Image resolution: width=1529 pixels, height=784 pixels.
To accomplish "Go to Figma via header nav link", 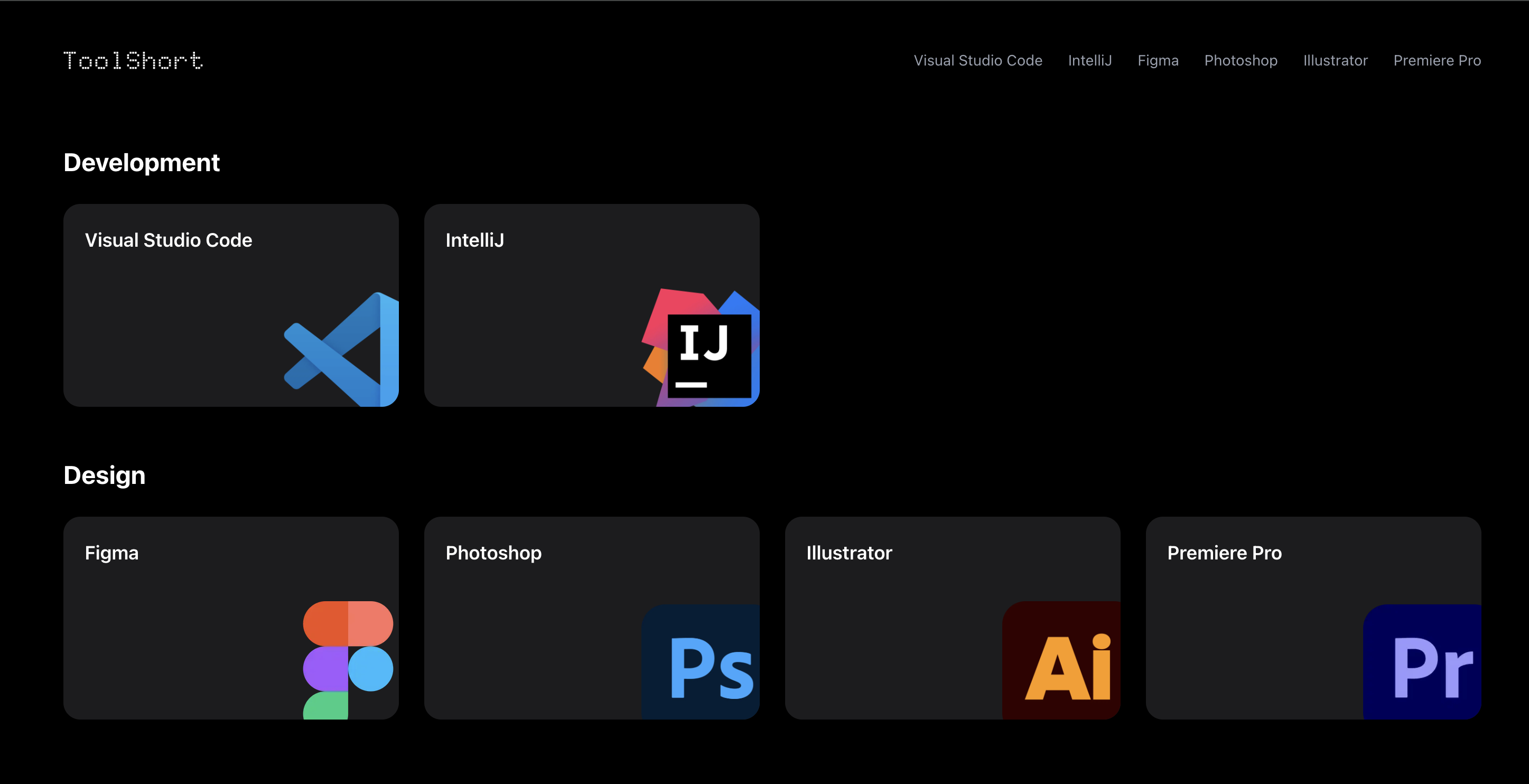I will tap(1158, 61).
